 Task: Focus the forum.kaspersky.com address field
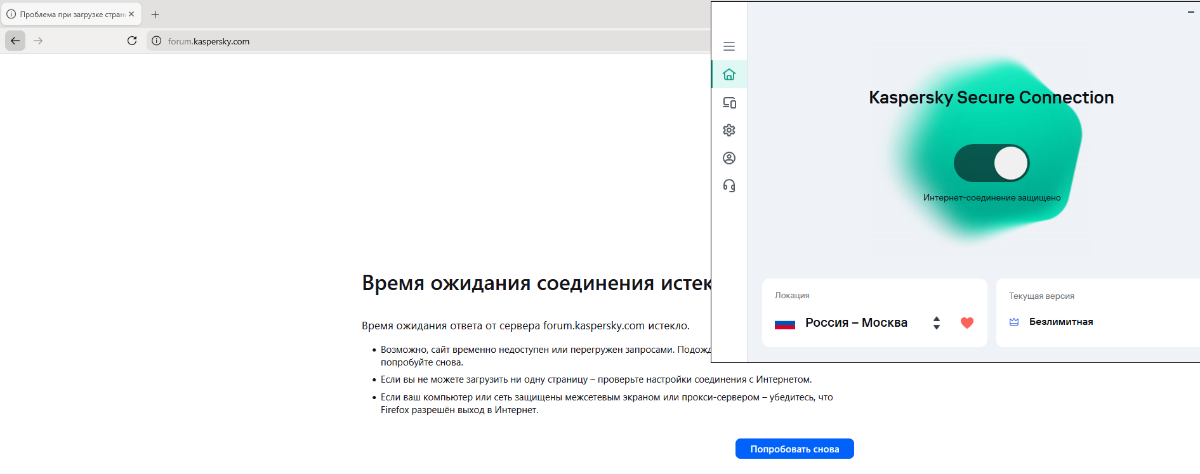pos(430,41)
